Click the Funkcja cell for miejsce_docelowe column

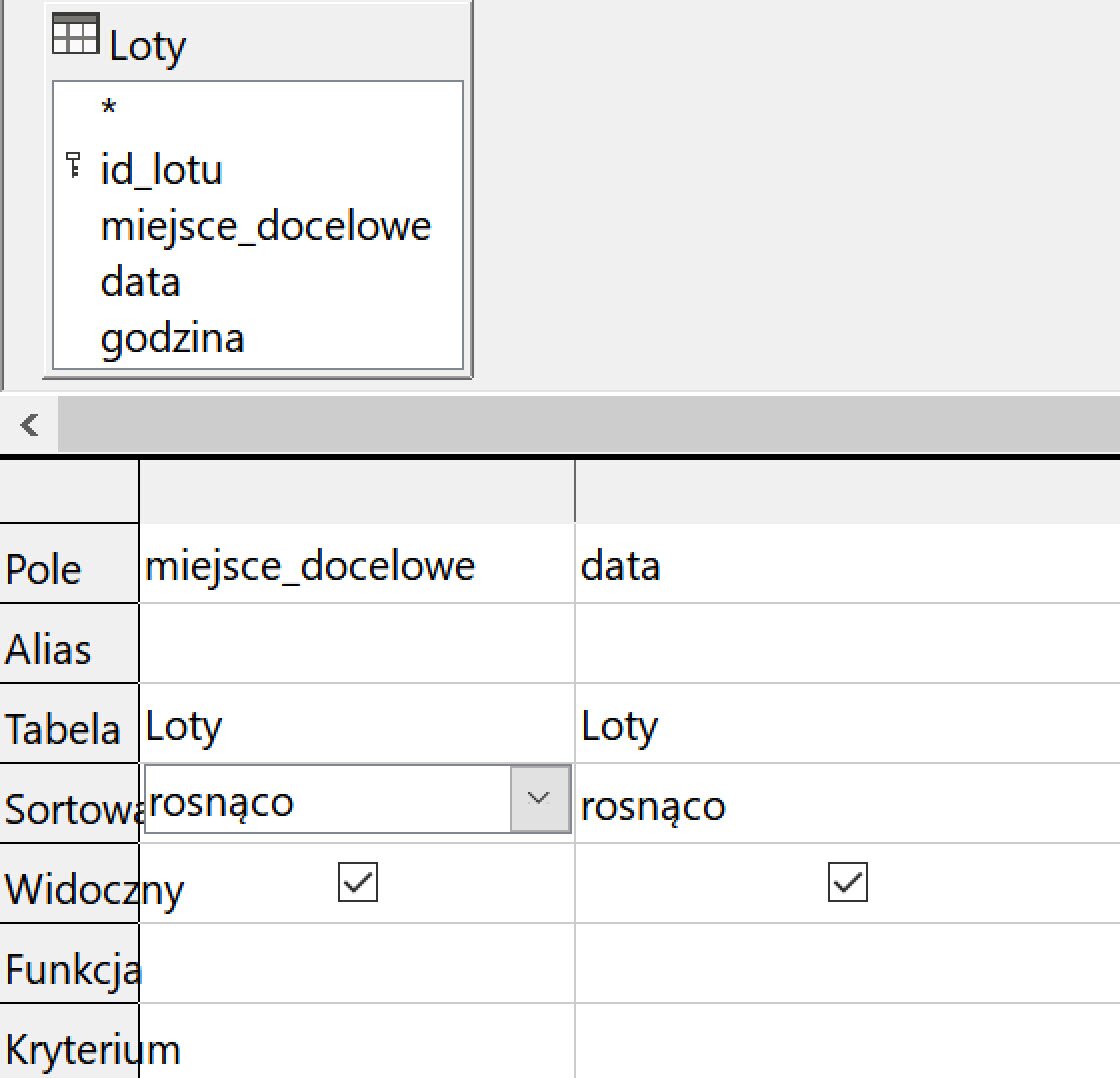point(356,964)
